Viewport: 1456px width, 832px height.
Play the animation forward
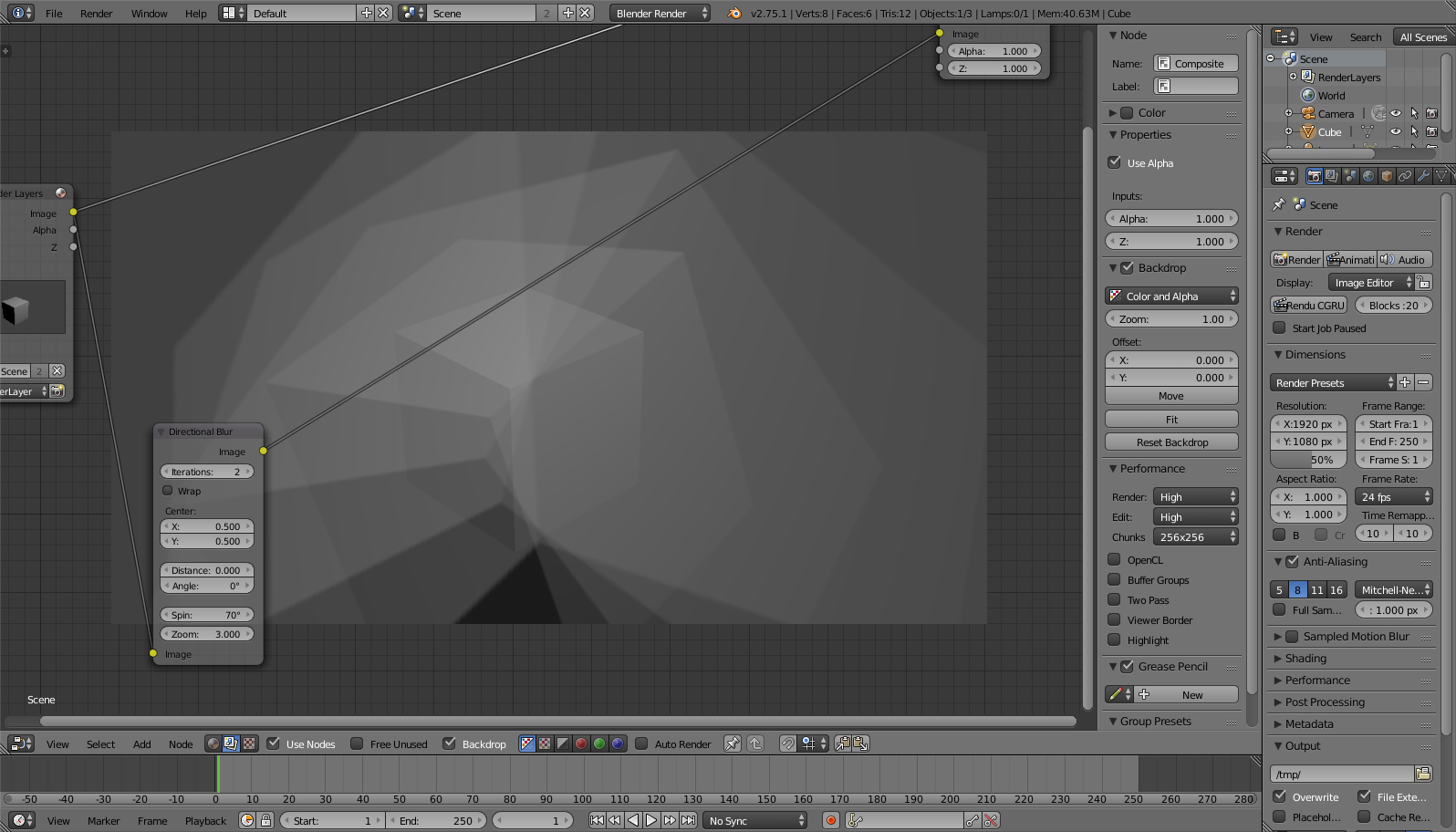click(x=651, y=820)
